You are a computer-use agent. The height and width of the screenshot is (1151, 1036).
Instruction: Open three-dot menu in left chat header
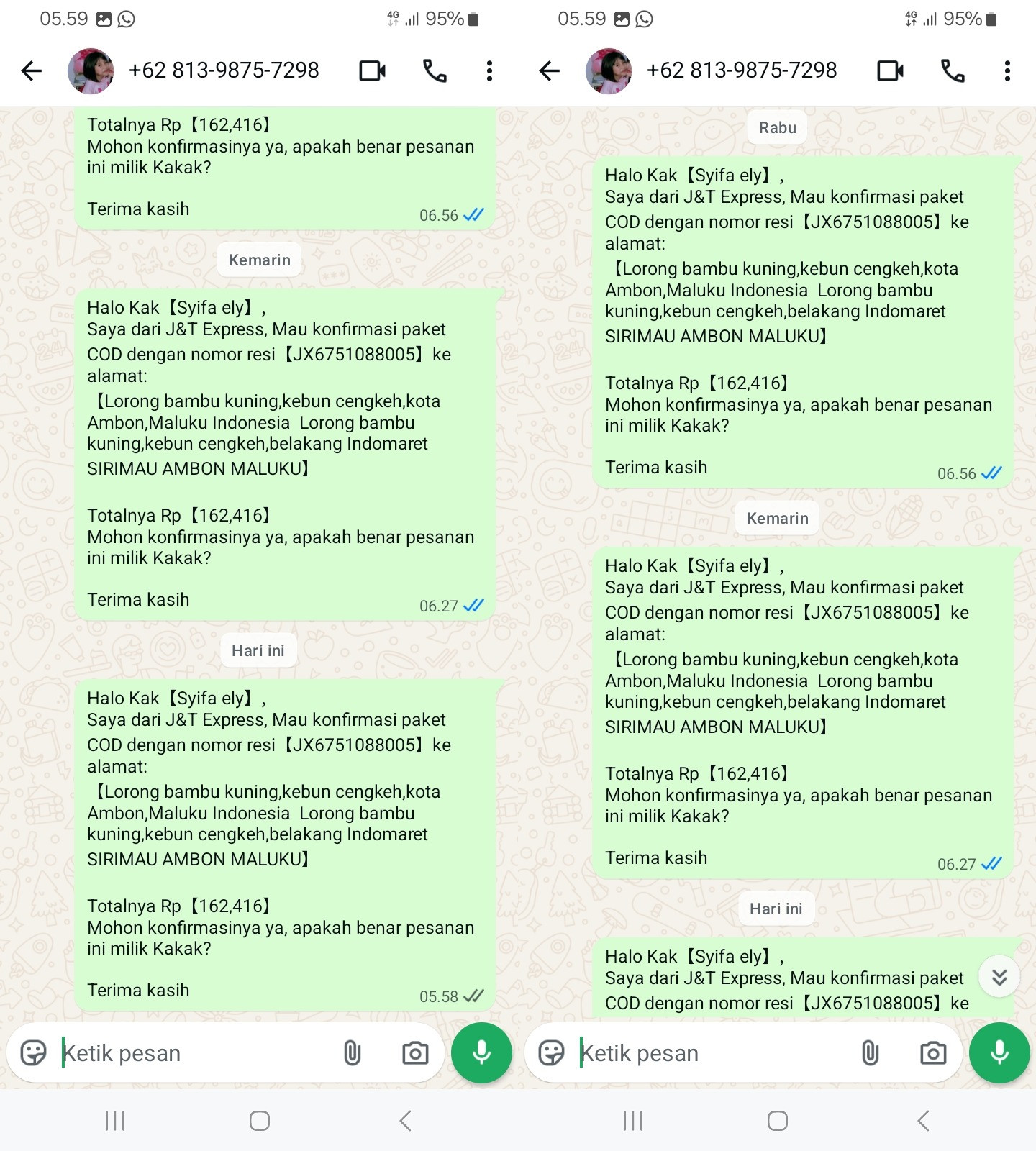pyautogui.click(x=489, y=70)
